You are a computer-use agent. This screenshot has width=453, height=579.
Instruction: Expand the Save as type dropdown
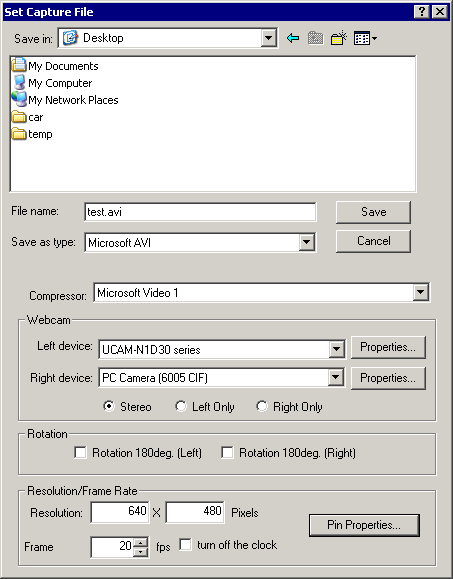point(306,242)
